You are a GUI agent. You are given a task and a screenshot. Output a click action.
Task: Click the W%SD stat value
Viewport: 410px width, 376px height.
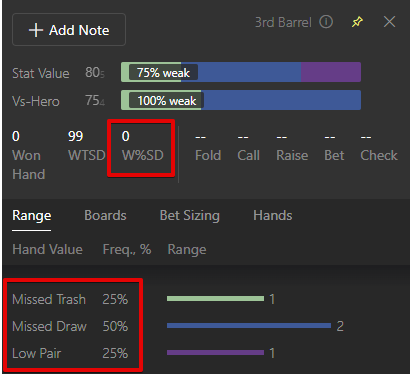[x=125, y=136]
